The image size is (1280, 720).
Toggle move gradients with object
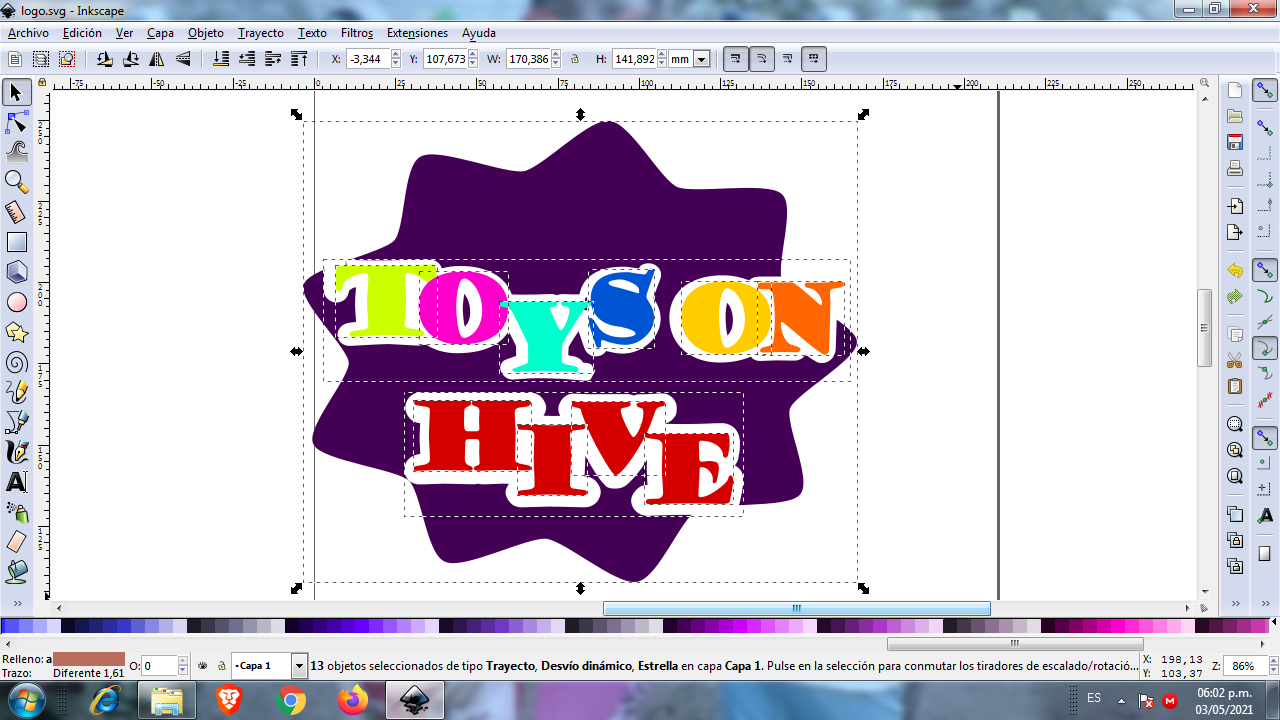[x=787, y=59]
